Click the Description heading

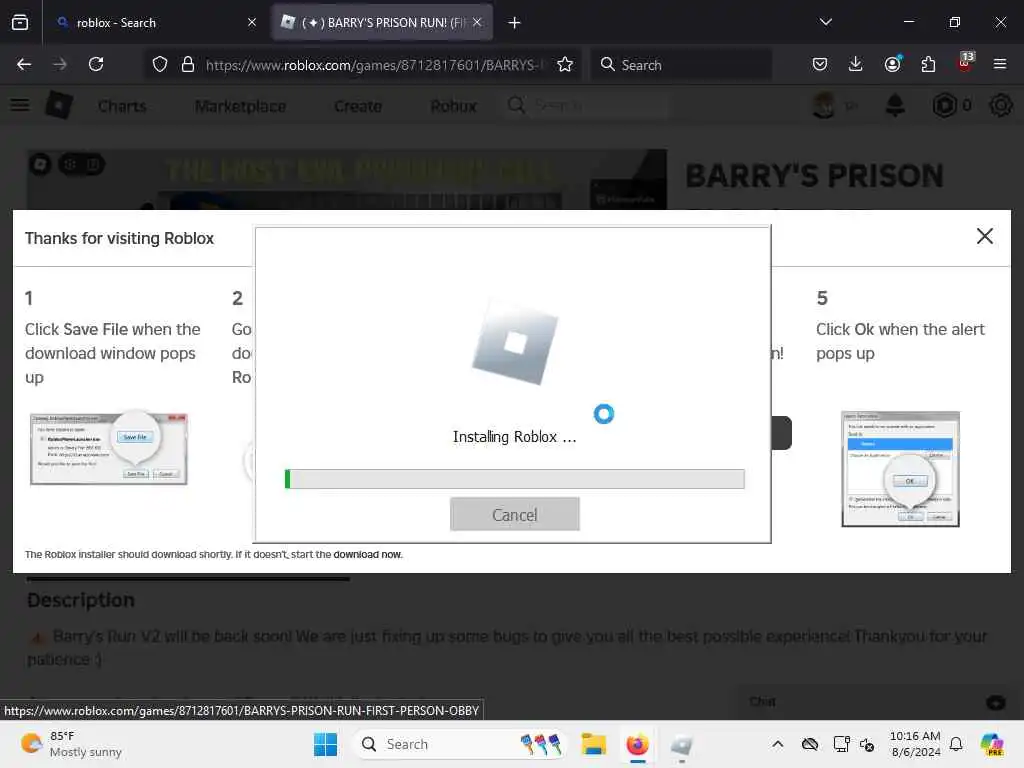pos(81,600)
